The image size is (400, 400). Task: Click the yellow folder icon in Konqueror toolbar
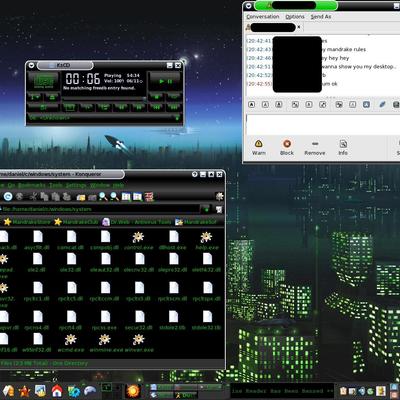(x=81, y=197)
